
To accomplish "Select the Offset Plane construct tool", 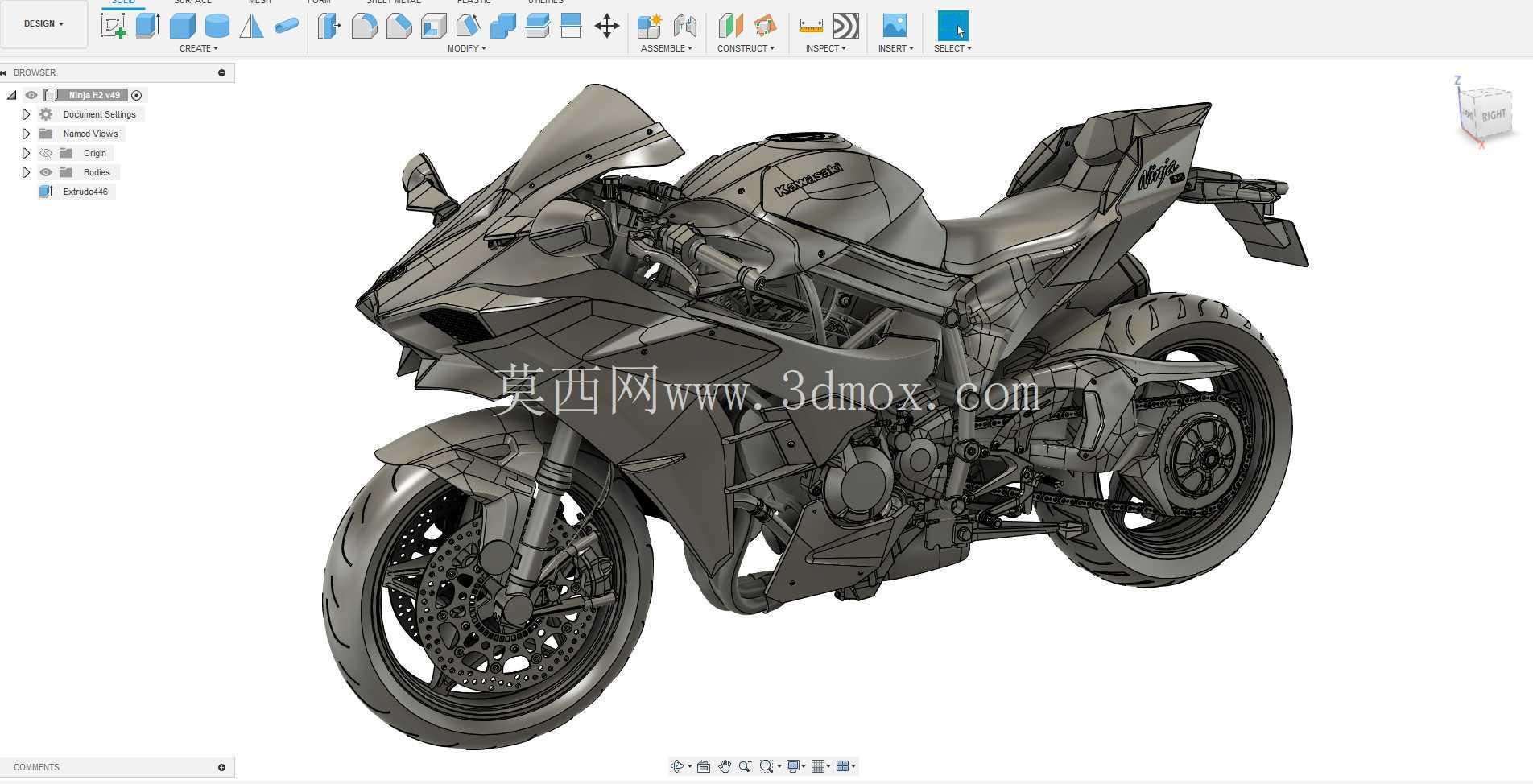I will click(x=730, y=26).
